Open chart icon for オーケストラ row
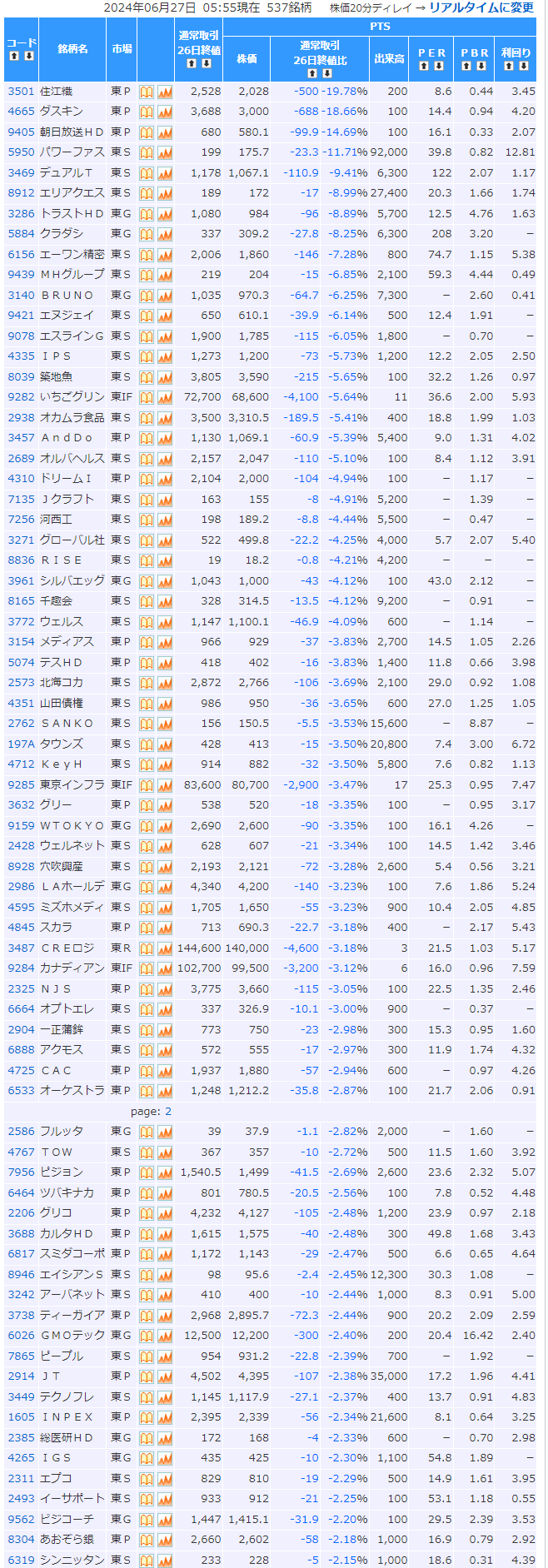Screen dimensions: 548x1568 [x=165, y=1091]
